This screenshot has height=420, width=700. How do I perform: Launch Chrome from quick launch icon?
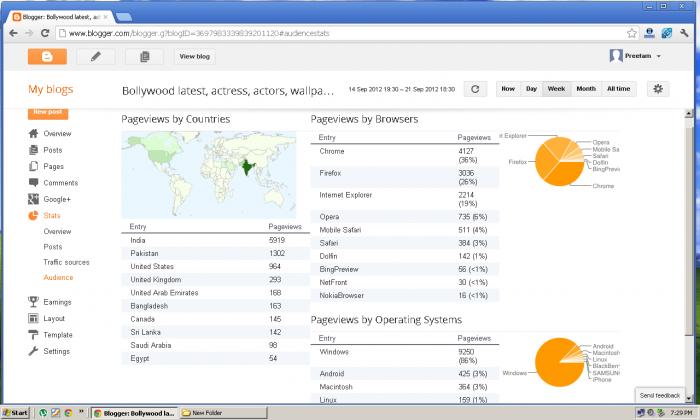(x=68, y=413)
